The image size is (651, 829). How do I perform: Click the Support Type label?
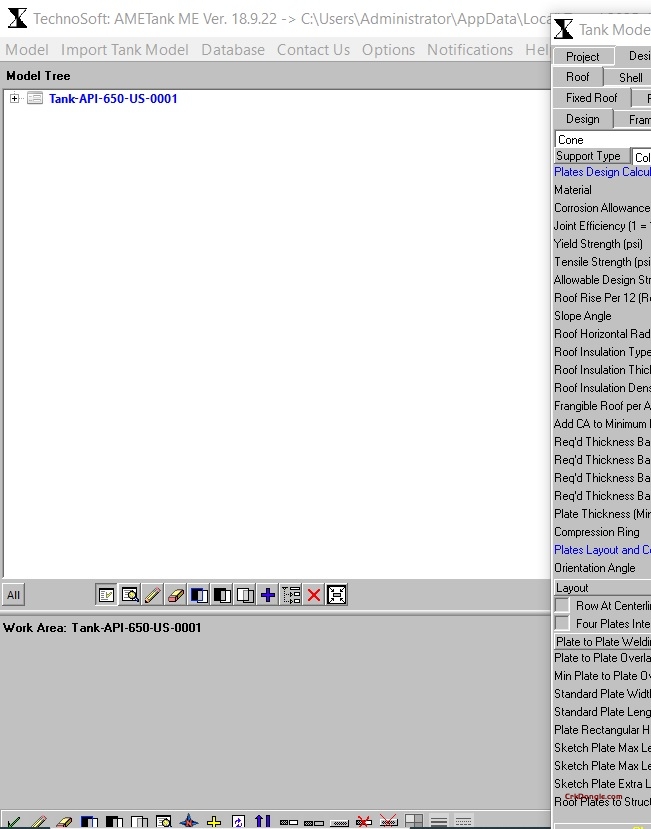pyautogui.click(x=591, y=156)
